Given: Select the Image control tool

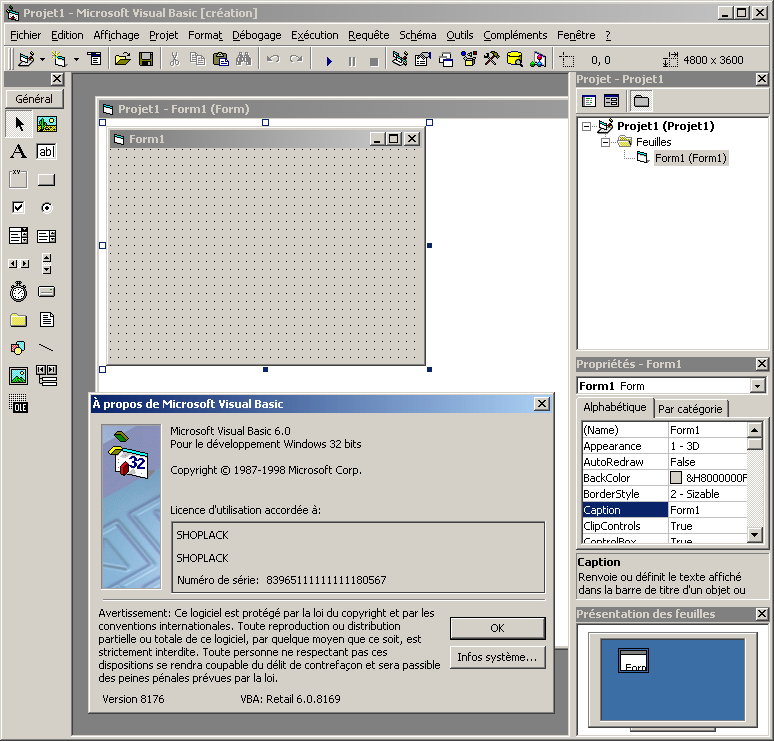Looking at the screenshot, I should point(19,376).
